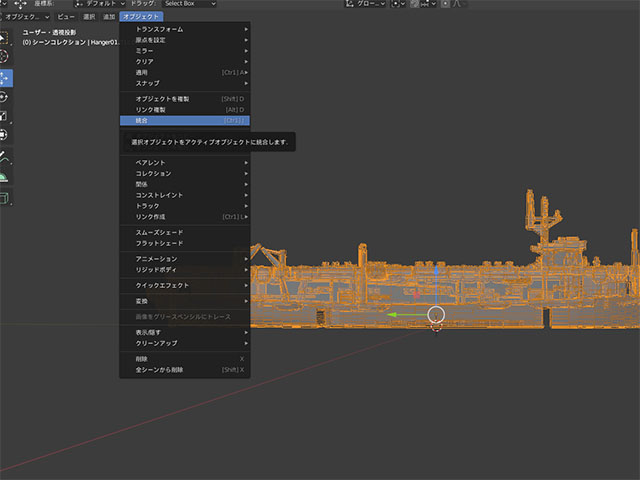Expand the クリーンアップ submenu
Image resolution: width=640 pixels, height=480 pixels.
tap(184, 343)
